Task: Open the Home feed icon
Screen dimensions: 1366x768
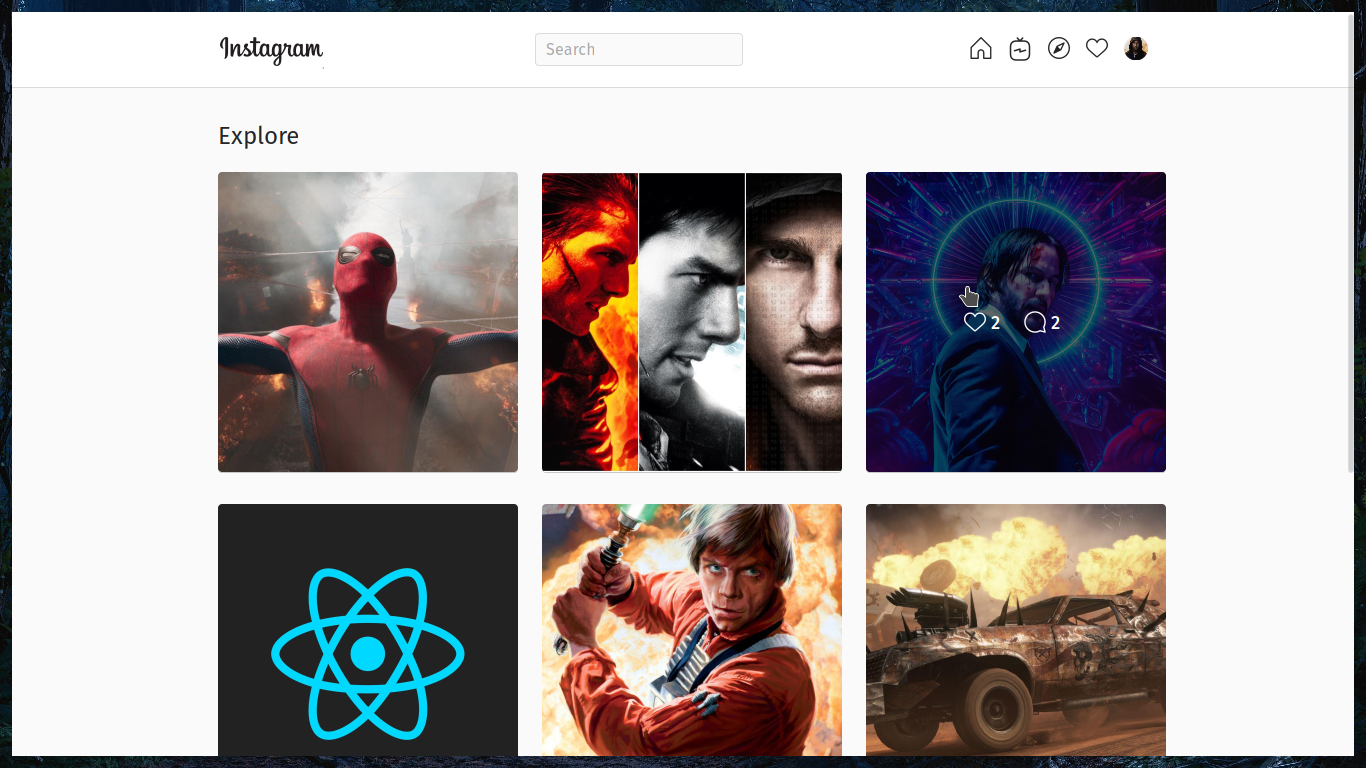Action: (981, 48)
